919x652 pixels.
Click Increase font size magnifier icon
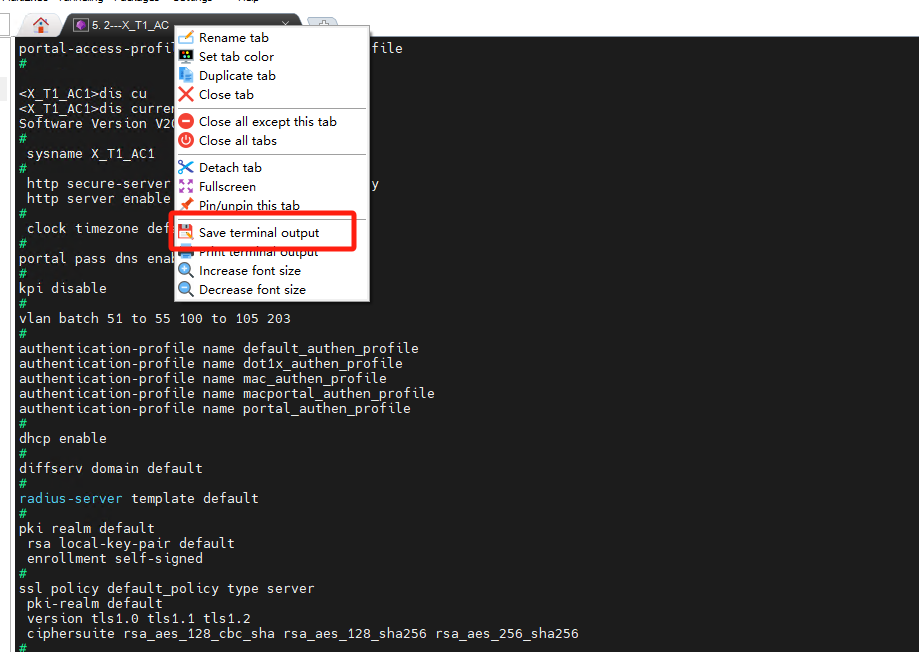186,271
